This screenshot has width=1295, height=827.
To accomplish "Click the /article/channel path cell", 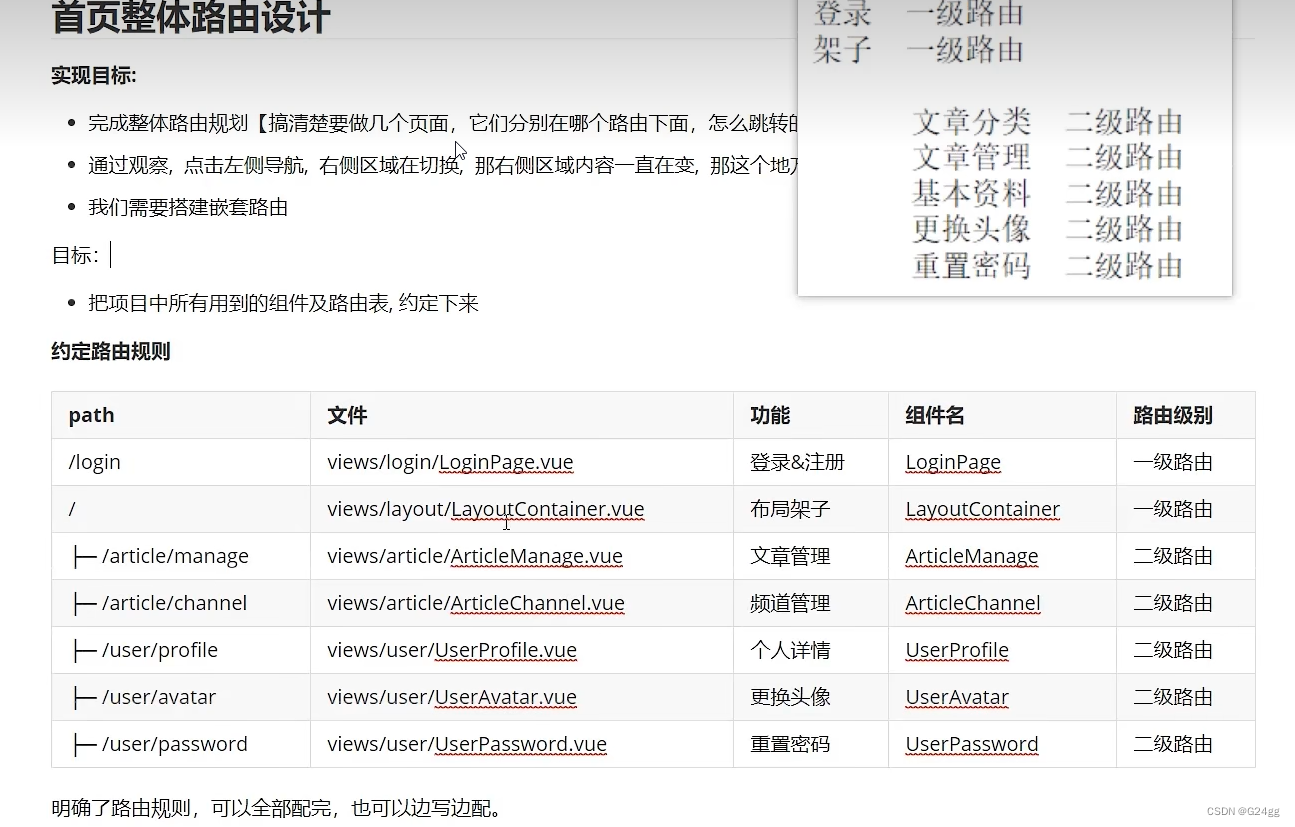I will 181,603.
